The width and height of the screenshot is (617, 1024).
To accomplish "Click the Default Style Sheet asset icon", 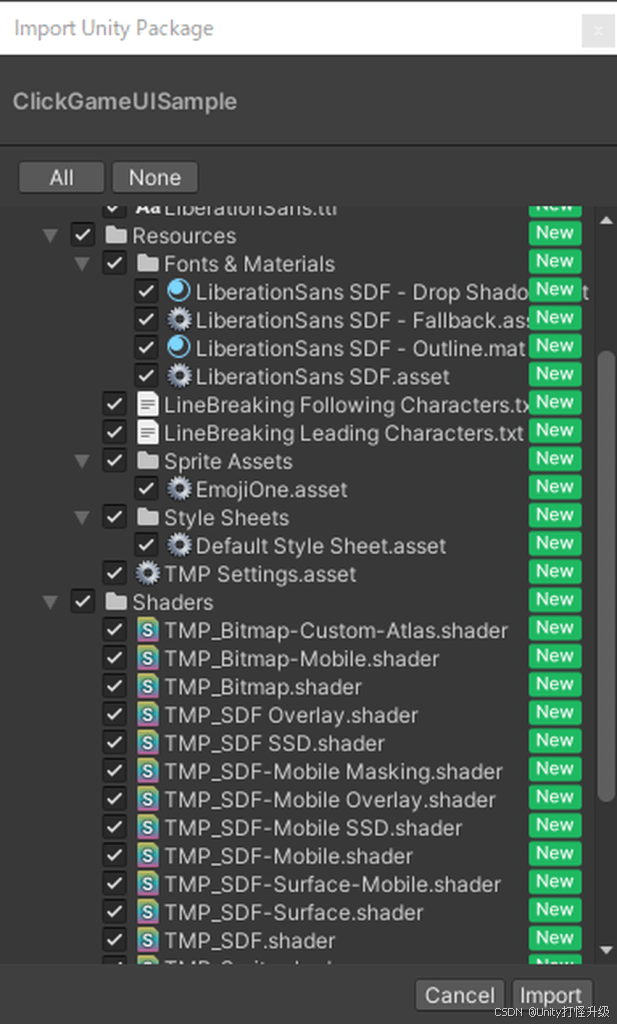I will (x=179, y=545).
